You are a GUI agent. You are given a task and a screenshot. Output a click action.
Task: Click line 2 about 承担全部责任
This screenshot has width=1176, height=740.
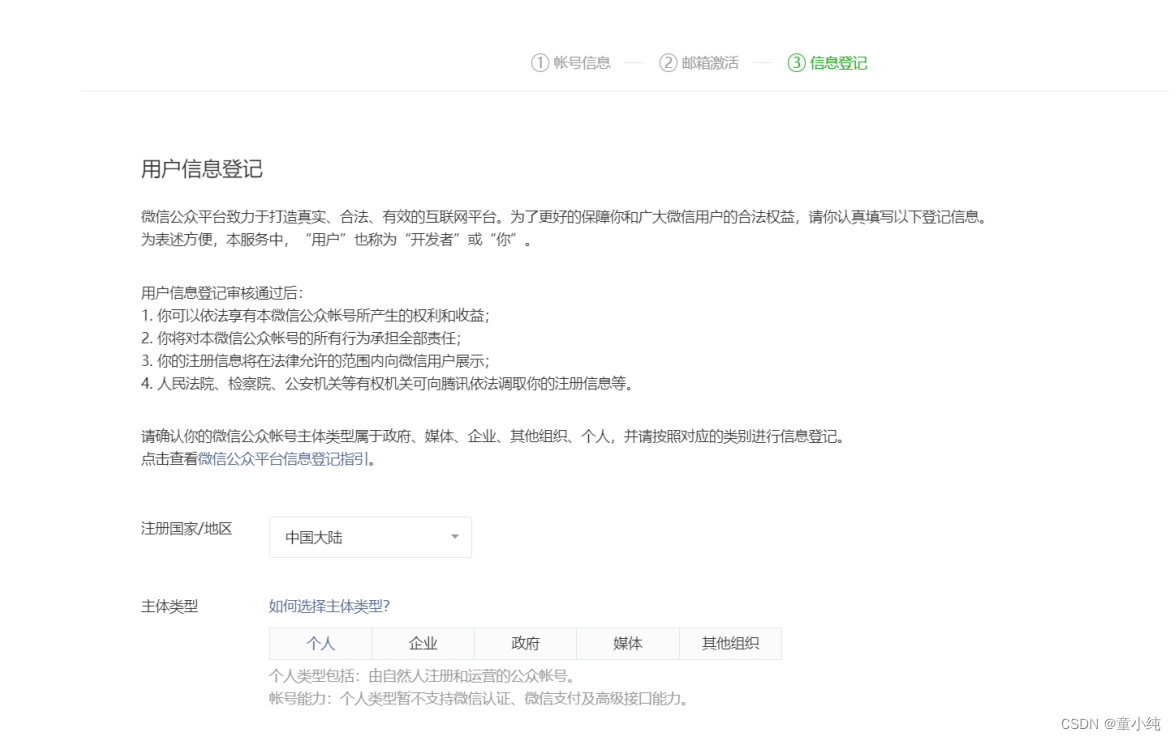point(302,338)
